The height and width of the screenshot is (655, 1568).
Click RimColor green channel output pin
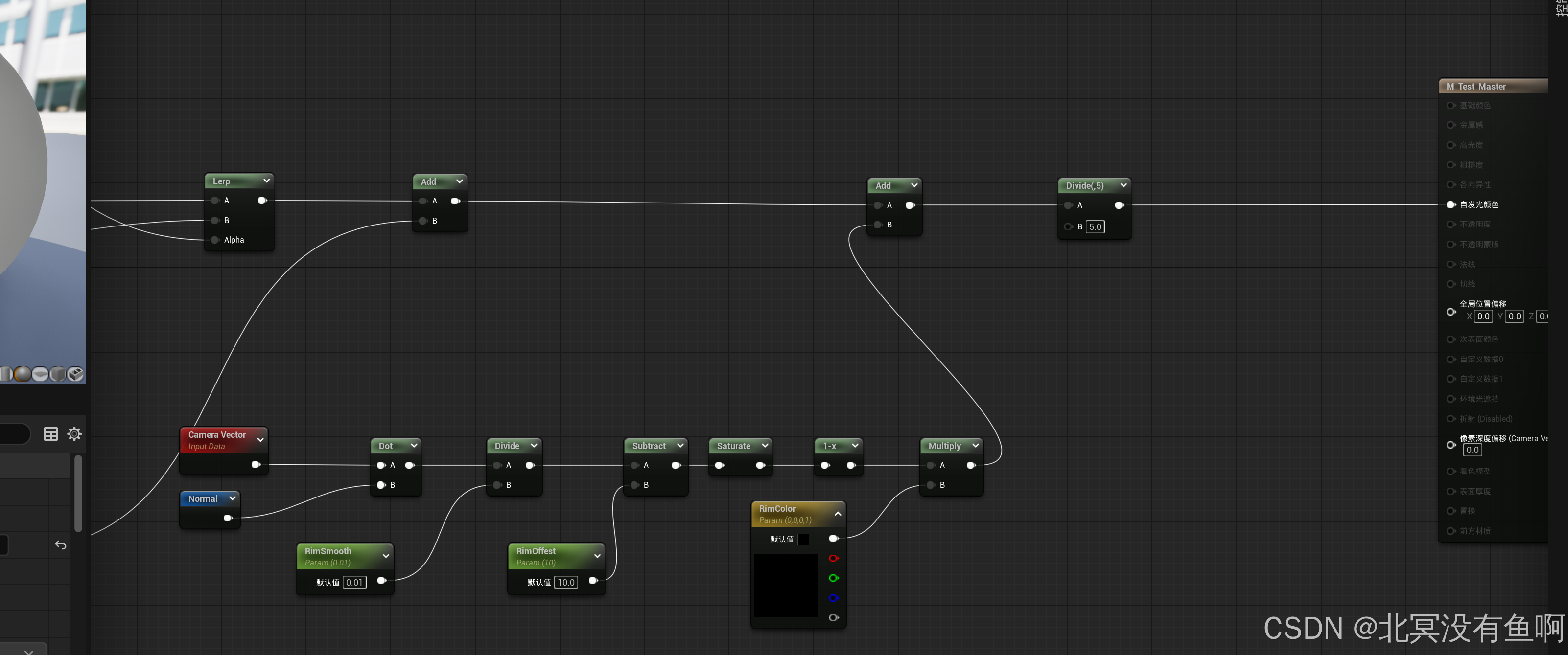833,578
